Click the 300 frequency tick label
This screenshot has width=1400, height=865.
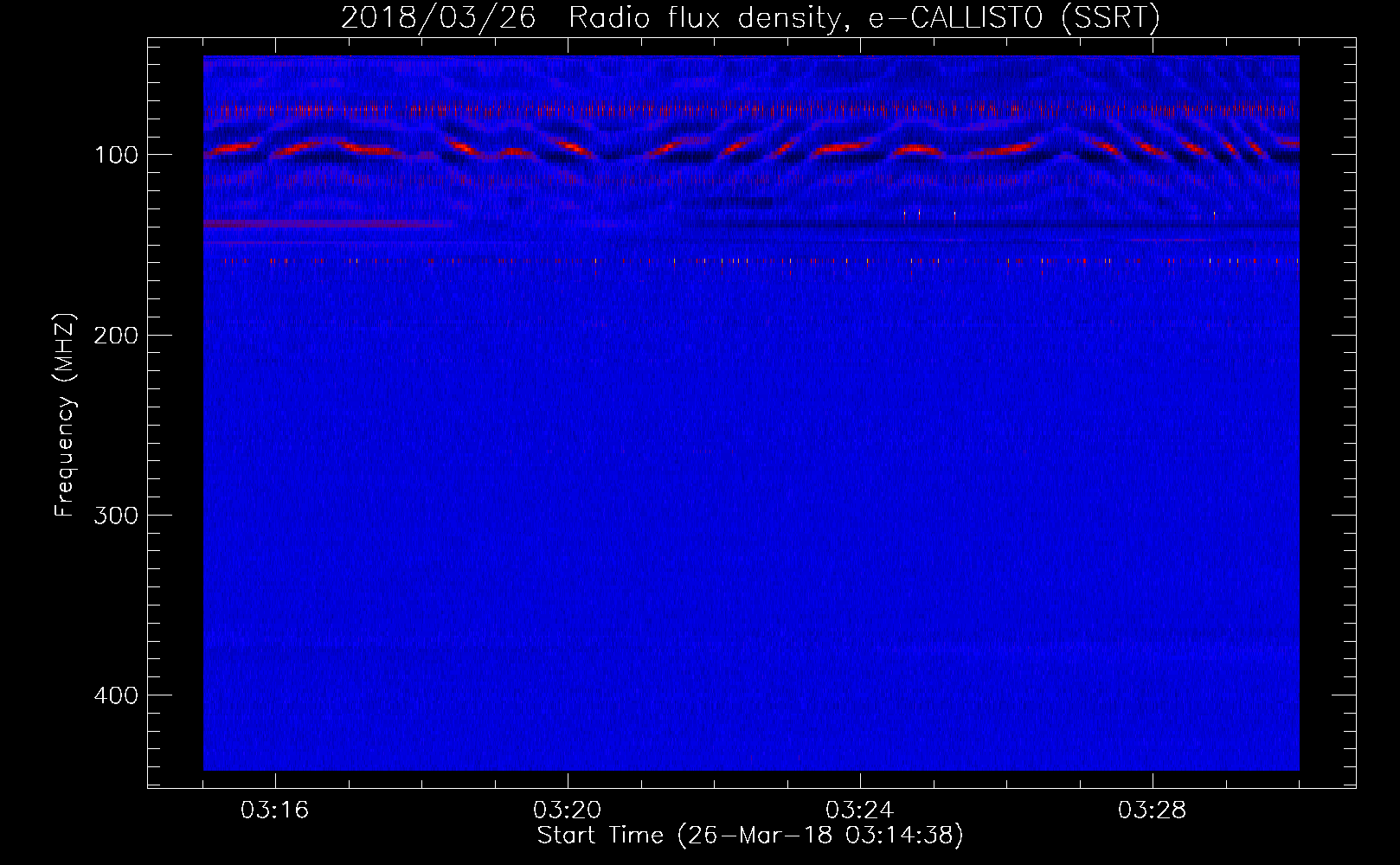point(116,516)
